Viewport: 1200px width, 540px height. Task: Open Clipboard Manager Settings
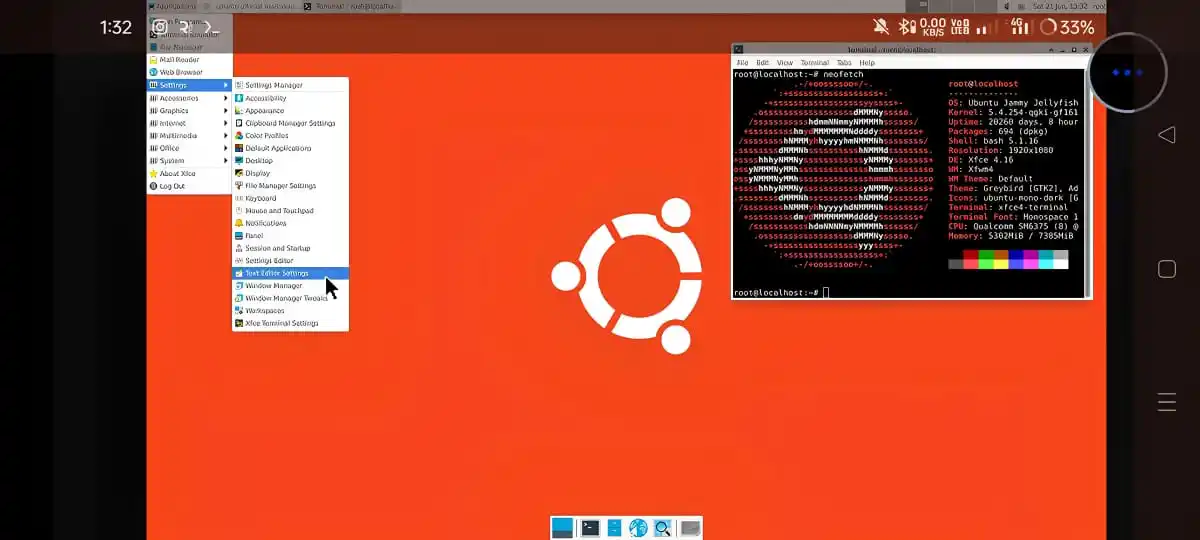pyautogui.click(x=290, y=123)
